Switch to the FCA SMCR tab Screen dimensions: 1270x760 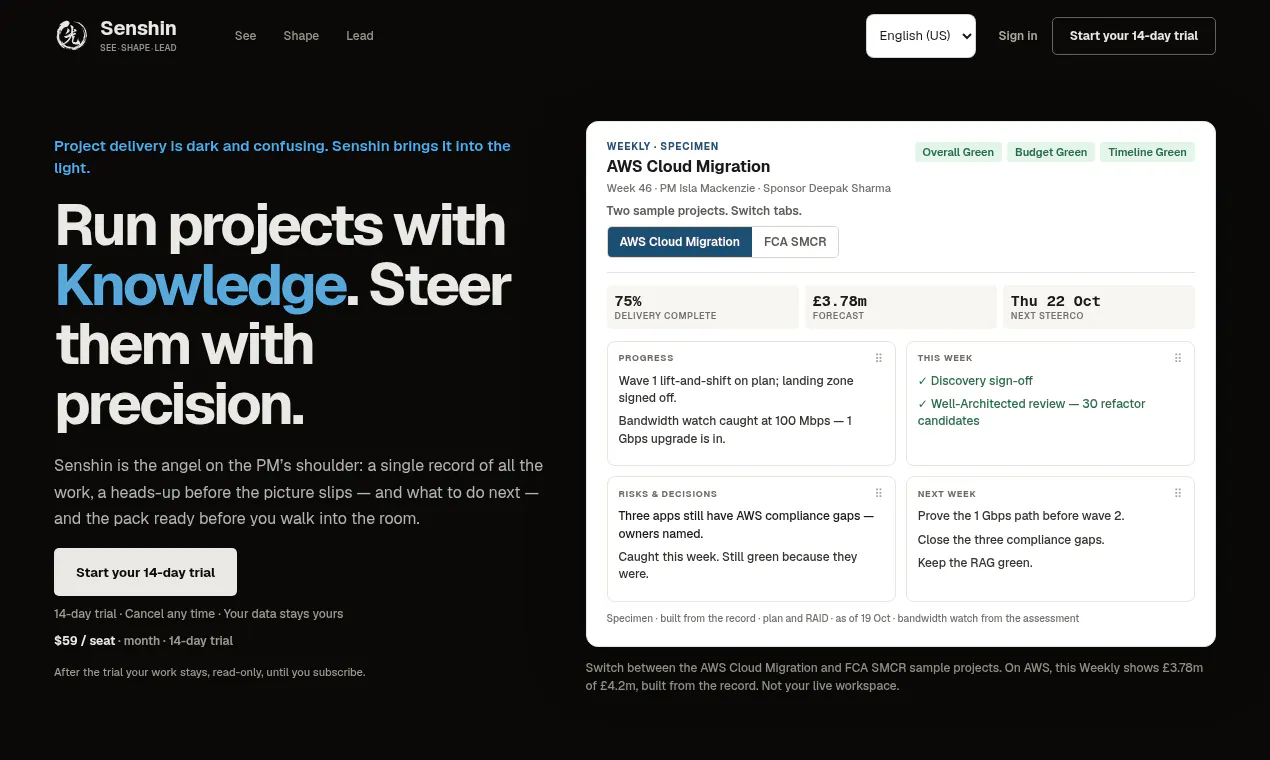tap(795, 242)
